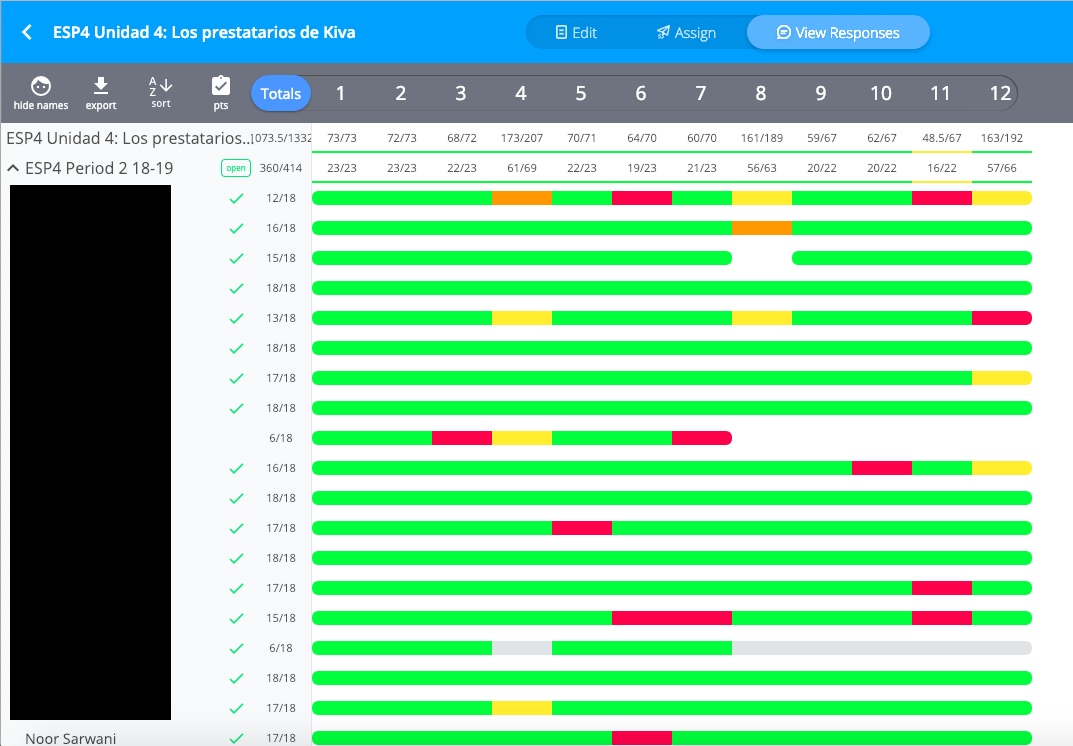Click the back arrow beside the assignment title
Viewport: 1073px width, 746px height.
pyautogui.click(x=25, y=31)
